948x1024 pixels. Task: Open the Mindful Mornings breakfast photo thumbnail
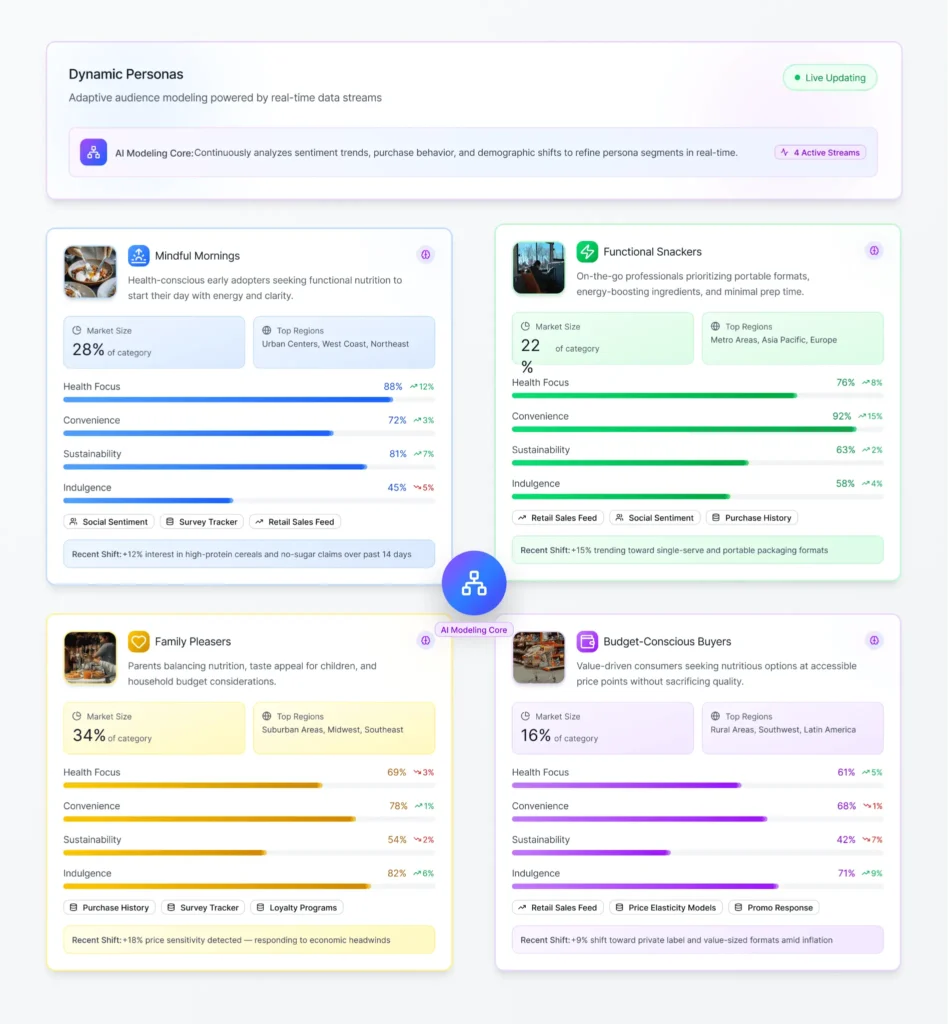(90, 272)
